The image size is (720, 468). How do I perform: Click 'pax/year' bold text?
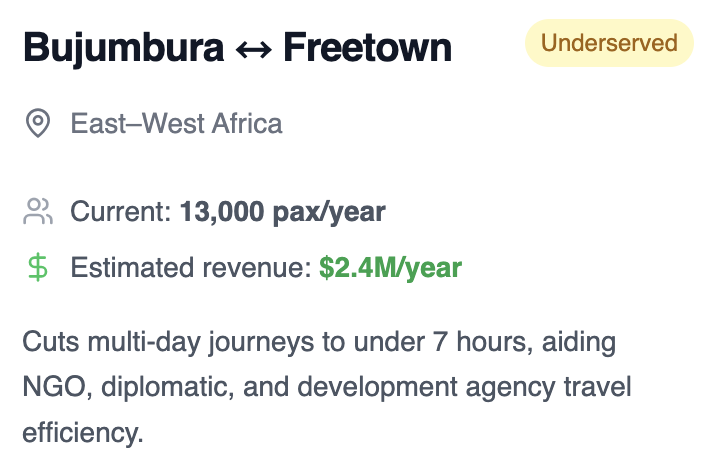pos(329,213)
